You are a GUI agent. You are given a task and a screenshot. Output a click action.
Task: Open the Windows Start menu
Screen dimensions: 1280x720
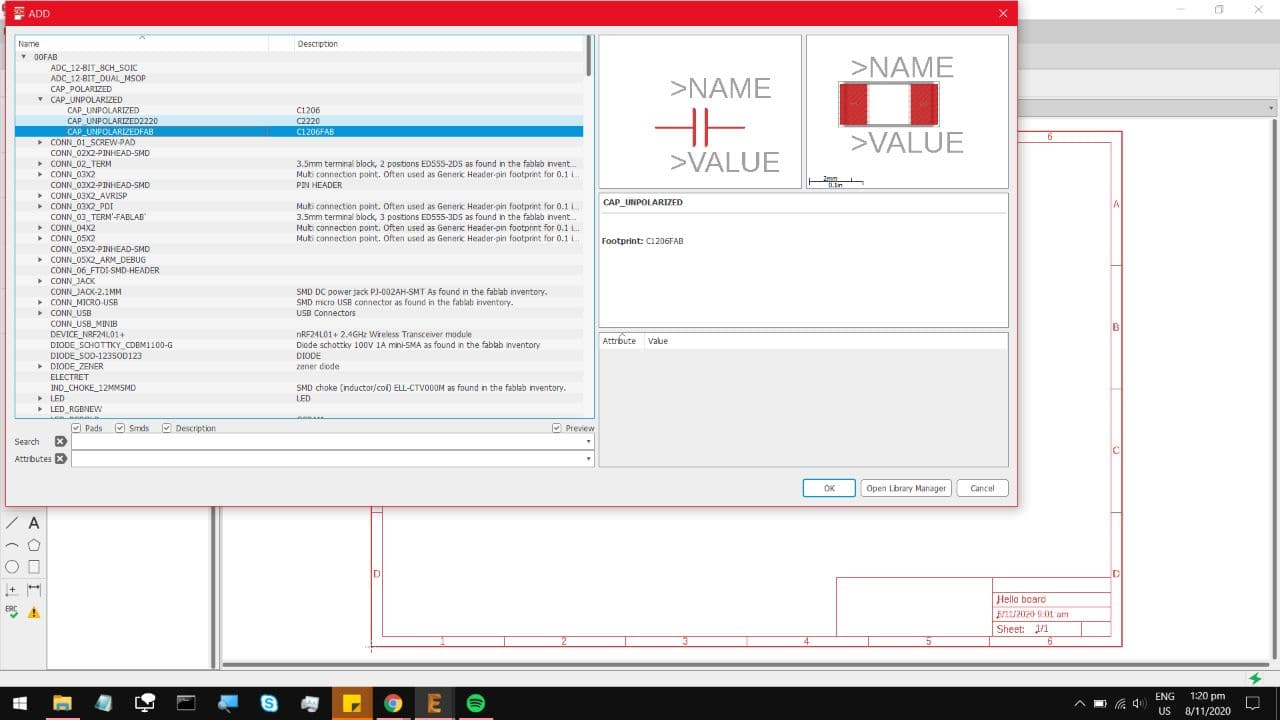coord(19,703)
